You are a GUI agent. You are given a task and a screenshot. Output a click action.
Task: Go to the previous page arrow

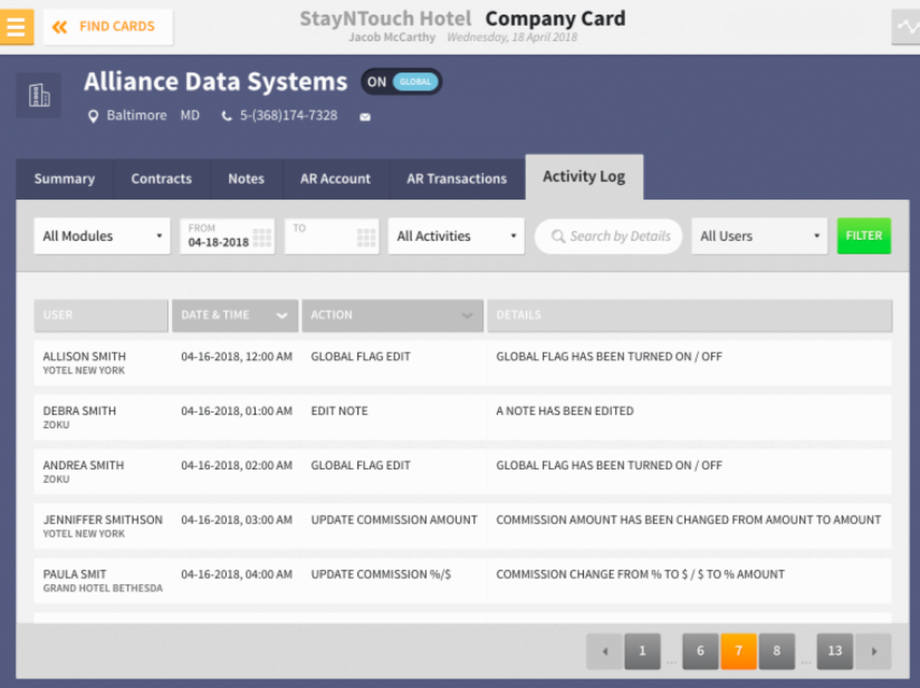[x=604, y=651]
